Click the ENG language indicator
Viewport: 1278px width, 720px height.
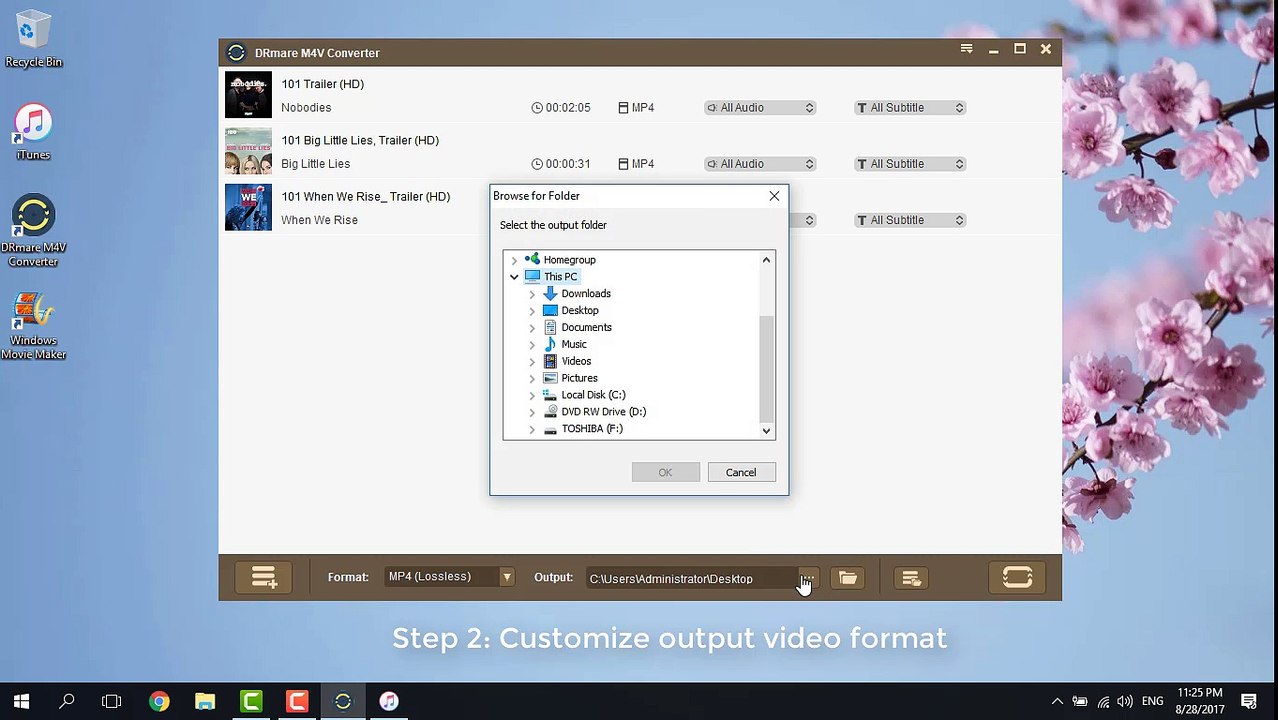[1152, 701]
